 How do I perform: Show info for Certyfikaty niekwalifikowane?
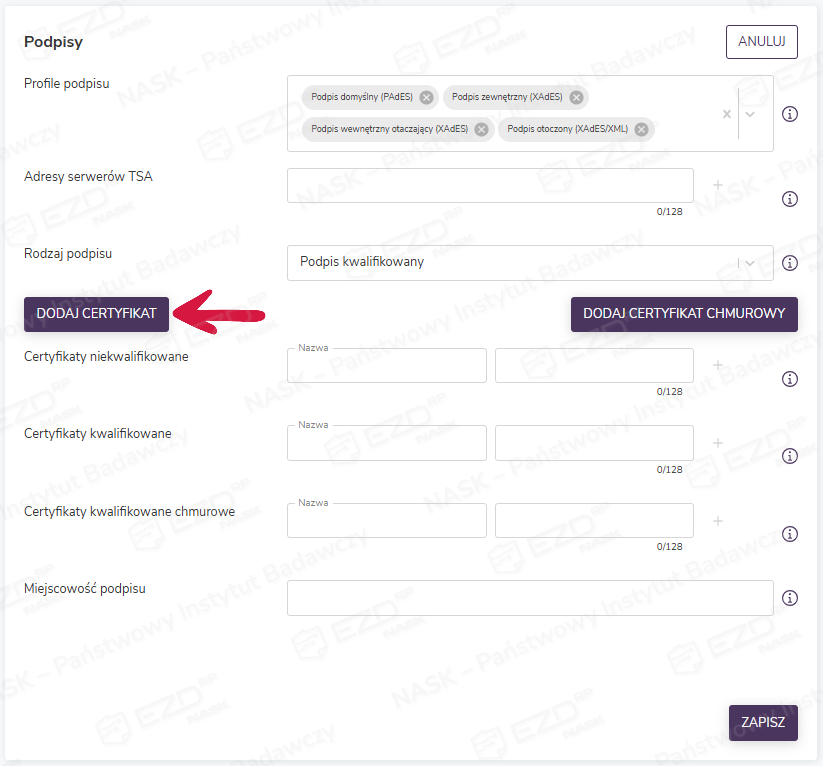[789, 379]
